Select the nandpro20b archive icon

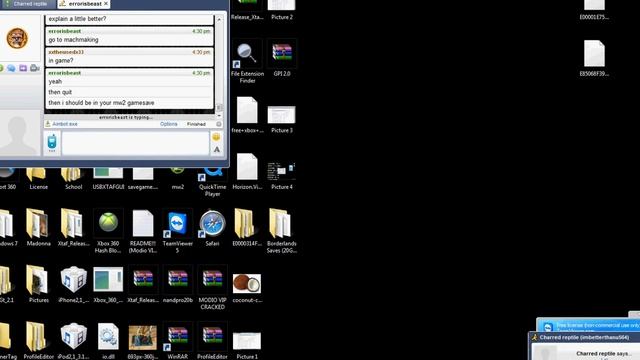pyautogui.click(x=178, y=284)
